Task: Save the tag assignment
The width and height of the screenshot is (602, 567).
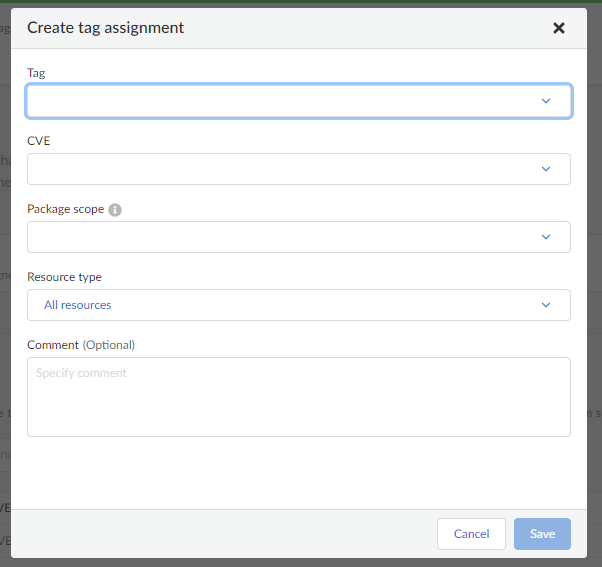Action: (542, 534)
